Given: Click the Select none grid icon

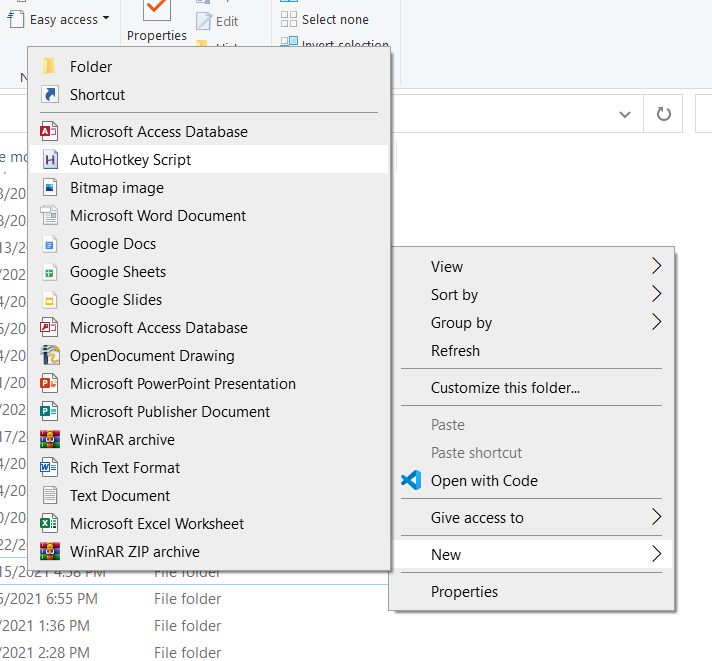Looking at the screenshot, I should click(289, 19).
